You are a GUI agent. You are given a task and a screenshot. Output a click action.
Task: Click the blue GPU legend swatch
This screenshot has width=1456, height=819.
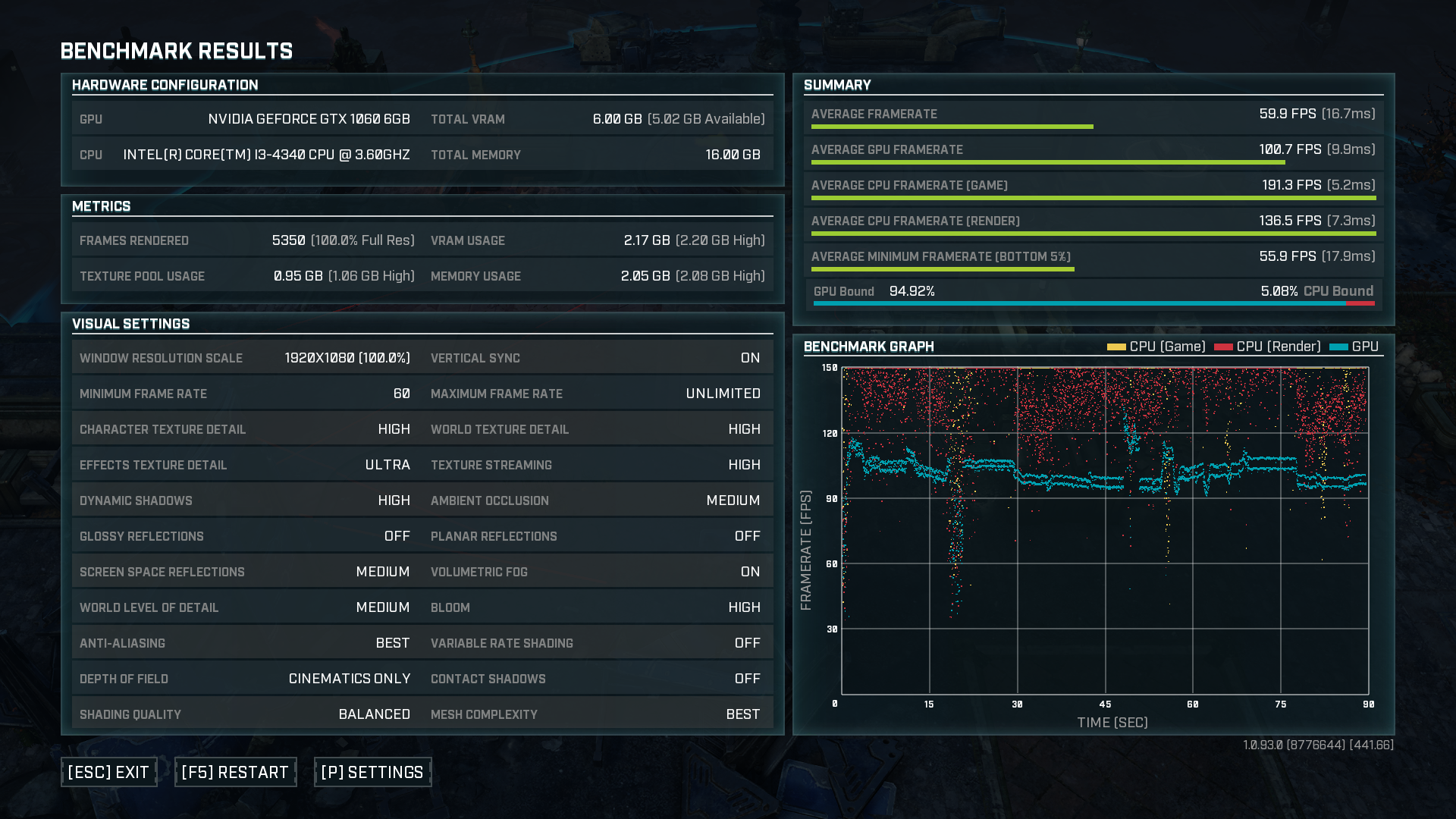click(x=1338, y=347)
